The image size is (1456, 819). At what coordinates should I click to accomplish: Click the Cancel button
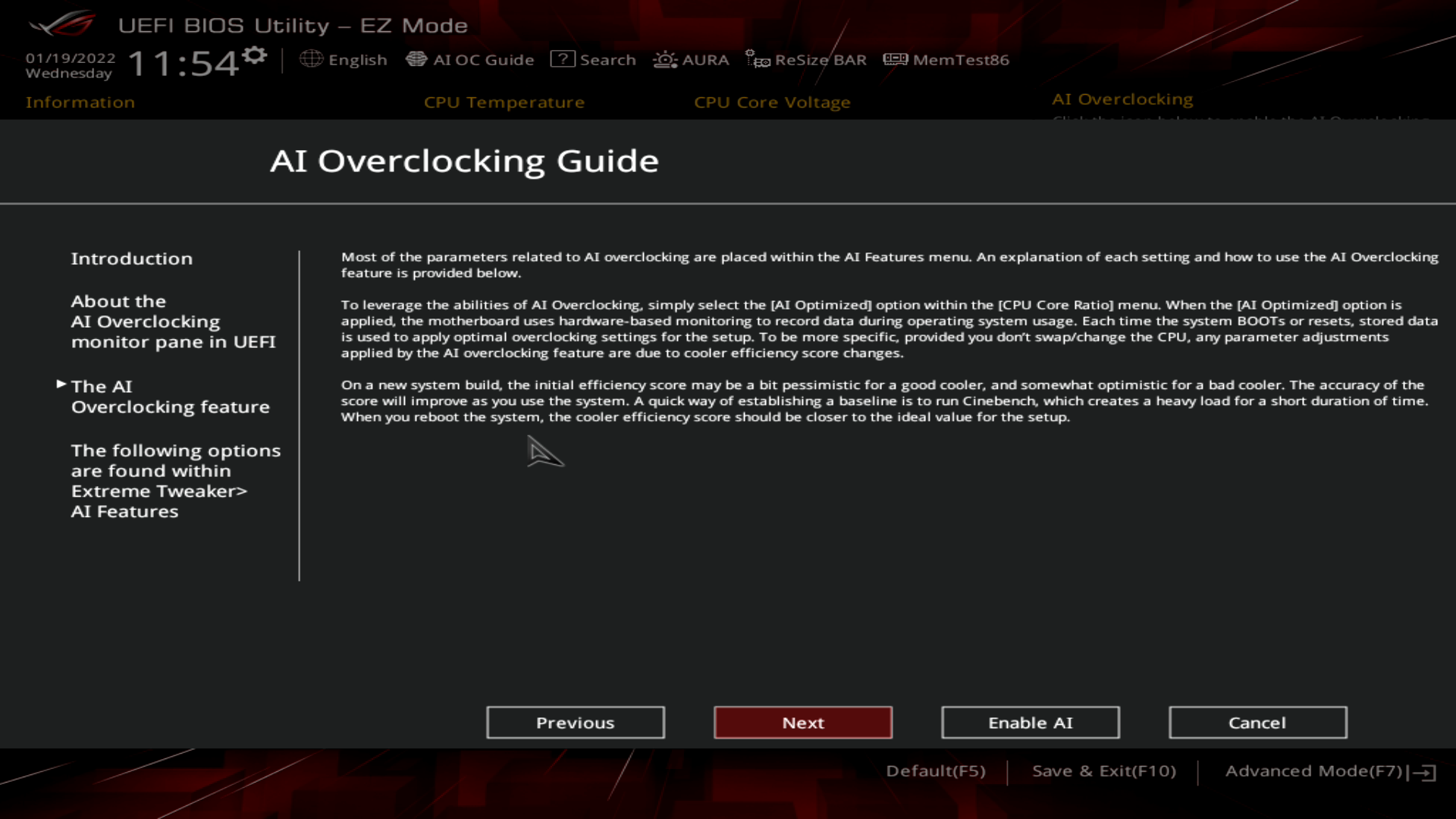pyautogui.click(x=1257, y=722)
